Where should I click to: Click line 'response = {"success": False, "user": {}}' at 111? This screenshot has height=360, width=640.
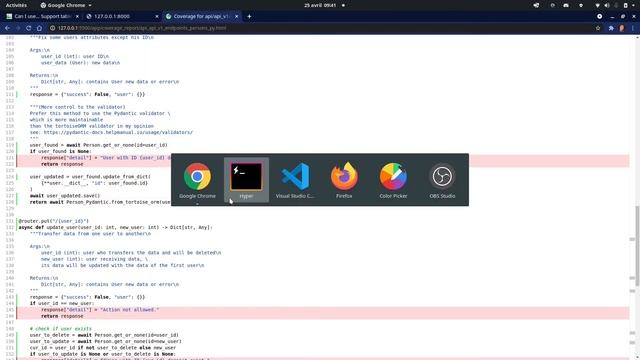pos(87,94)
